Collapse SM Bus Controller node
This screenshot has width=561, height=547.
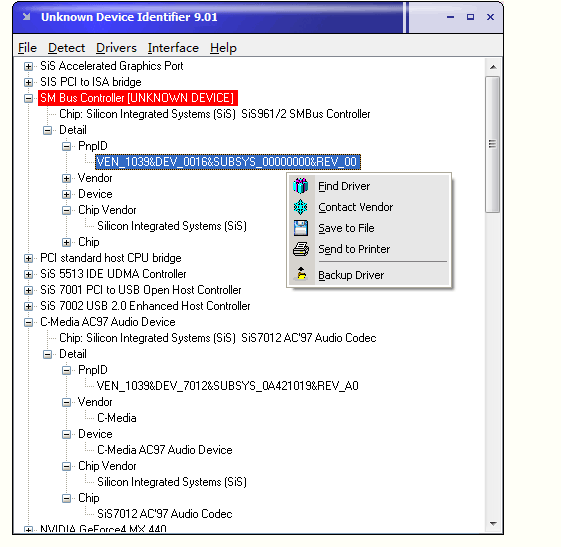click(x=28, y=98)
